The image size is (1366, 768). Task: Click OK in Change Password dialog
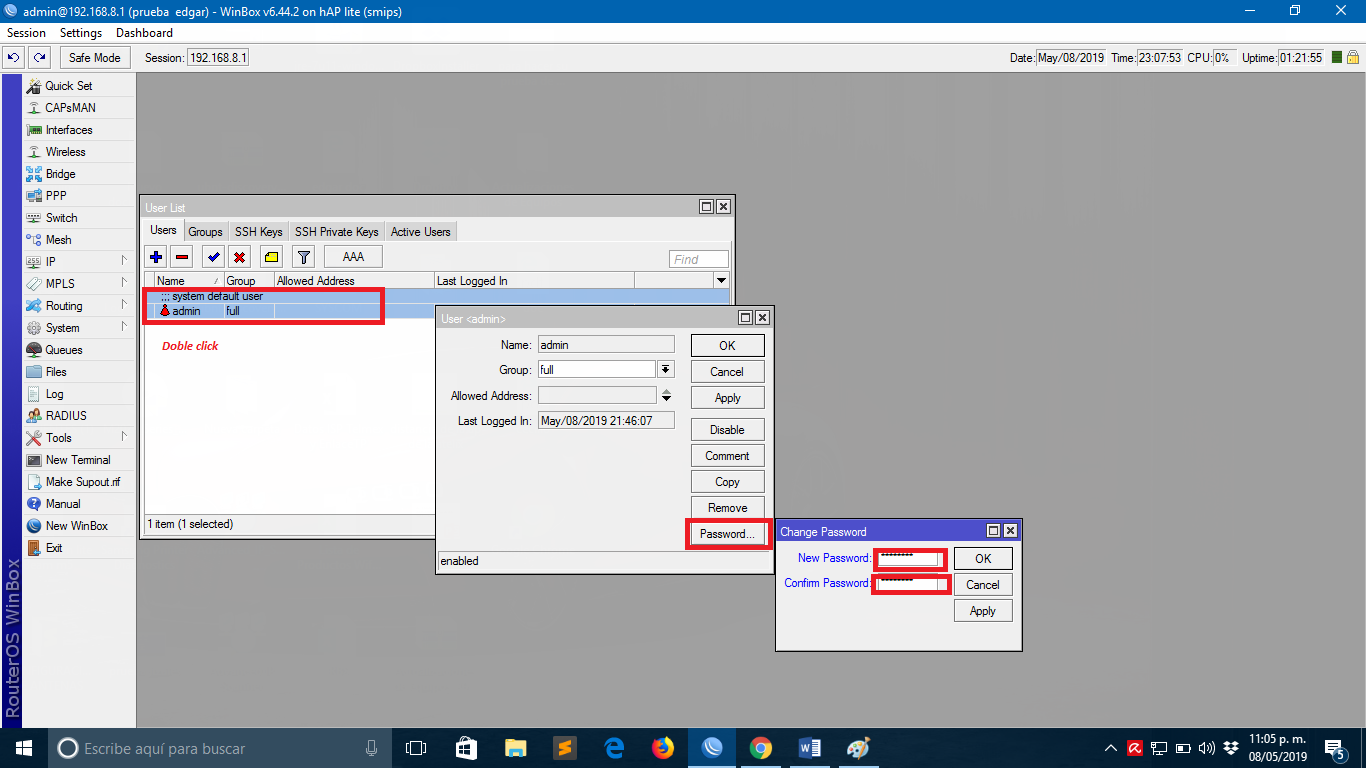tap(982, 559)
